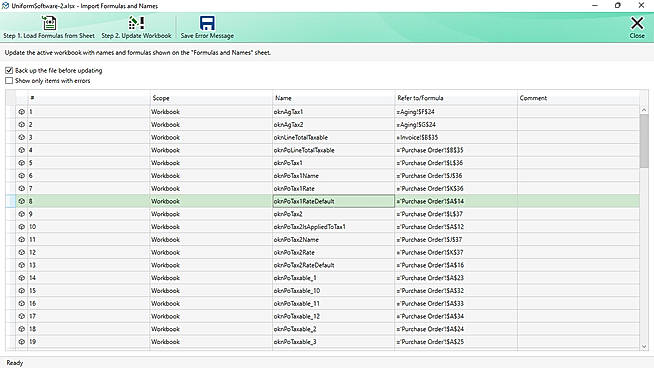This screenshot has height=368, width=654.
Task: Click status icon in row 9
Action: click(x=22, y=214)
